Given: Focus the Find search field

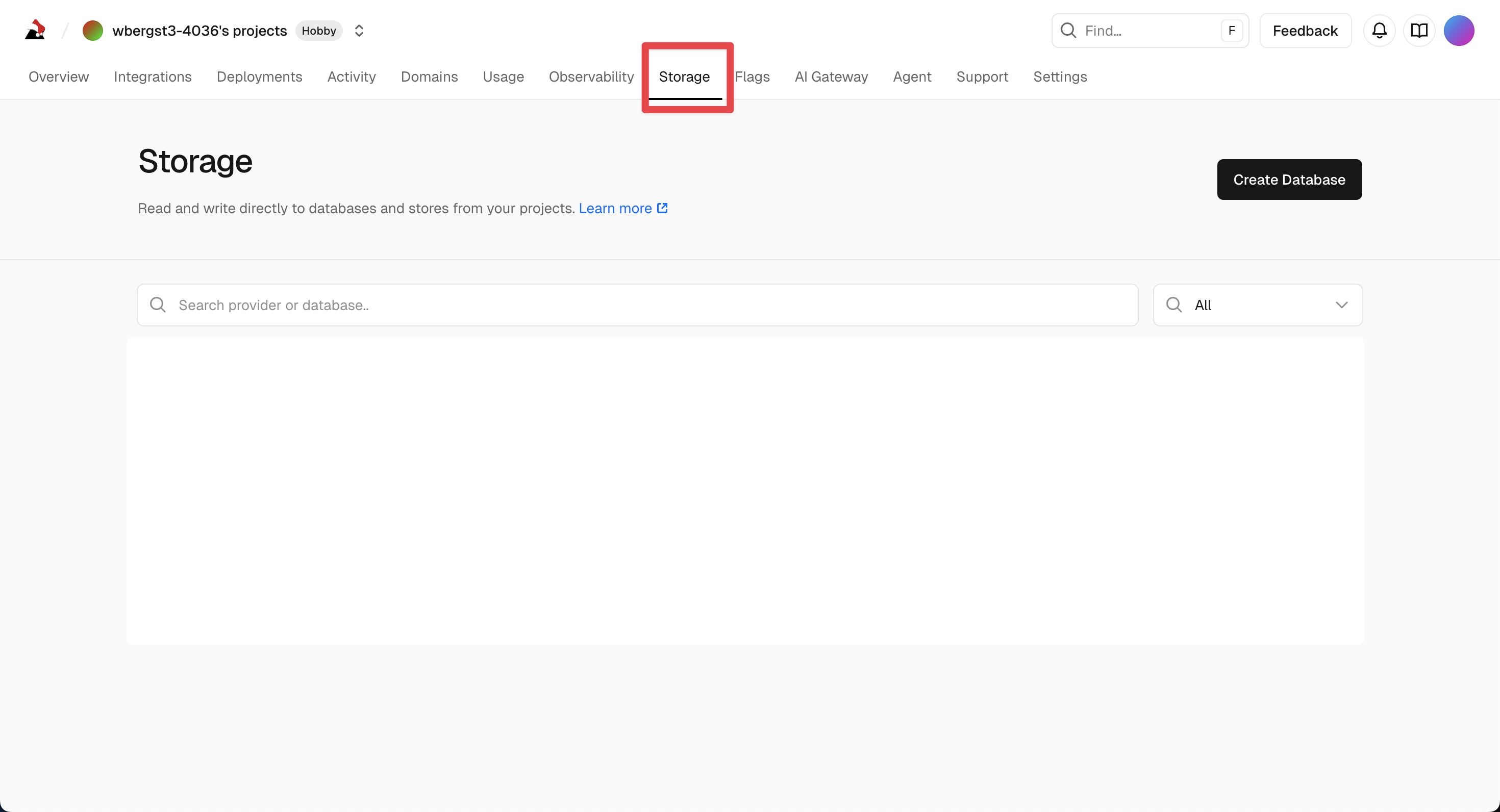Looking at the screenshot, I should coord(1149,30).
